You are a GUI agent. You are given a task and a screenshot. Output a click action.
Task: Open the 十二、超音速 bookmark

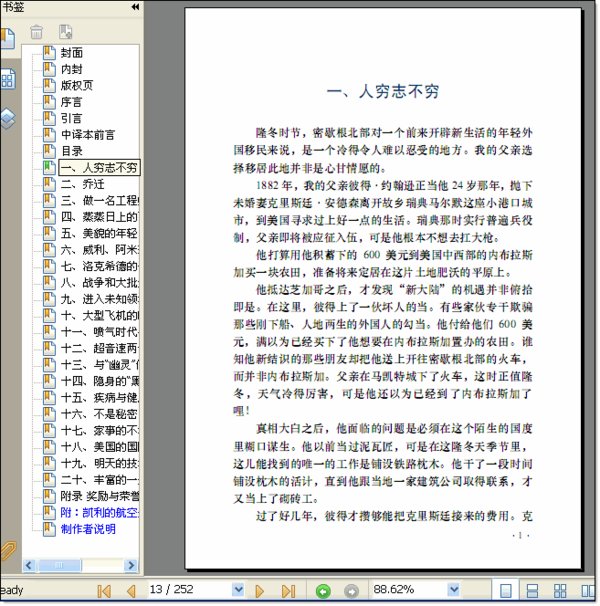(100, 348)
